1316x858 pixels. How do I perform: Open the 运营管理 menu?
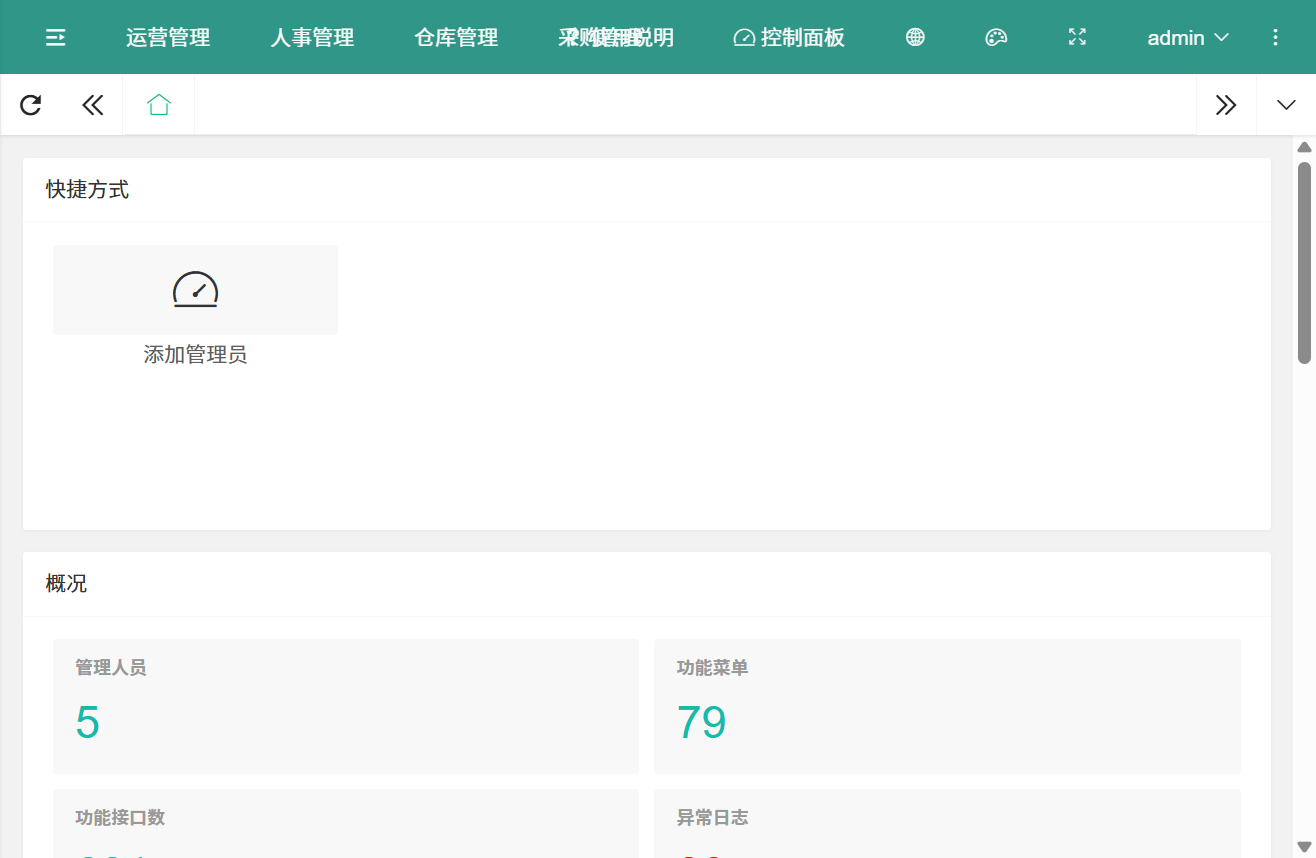(x=168, y=38)
